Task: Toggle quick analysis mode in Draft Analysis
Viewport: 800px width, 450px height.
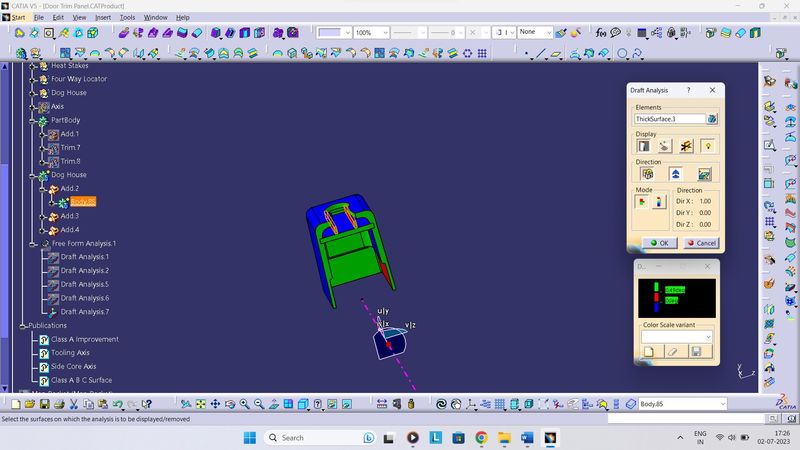Action: click(x=642, y=202)
